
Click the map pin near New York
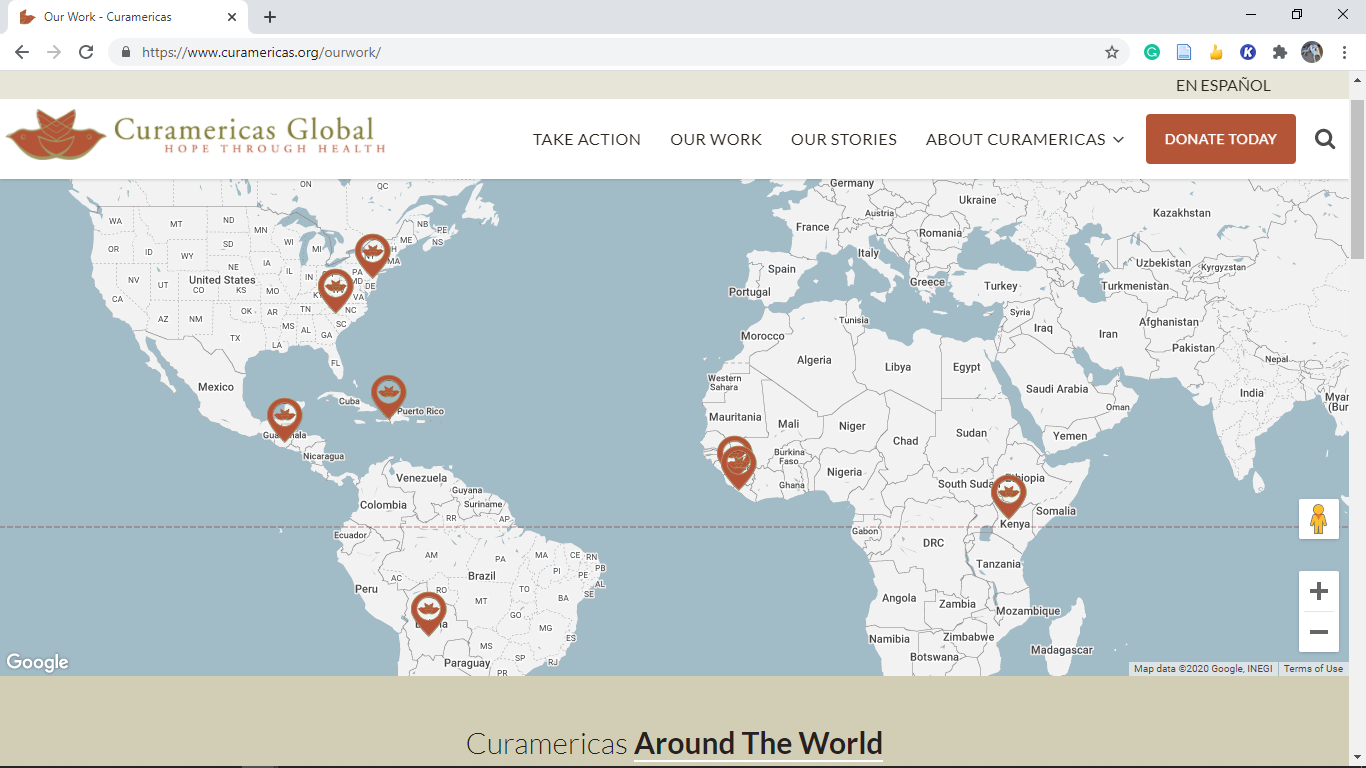[x=372, y=254]
